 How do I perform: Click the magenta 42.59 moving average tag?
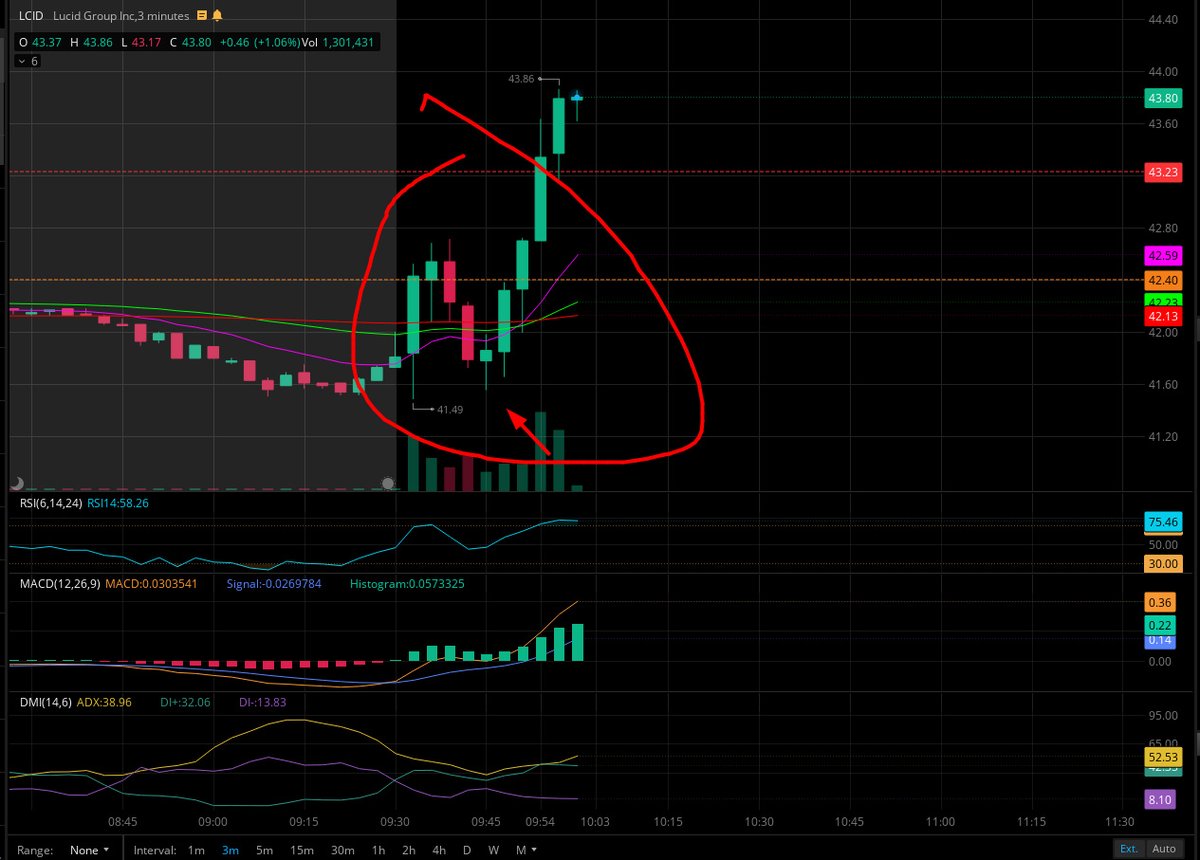click(x=1163, y=256)
